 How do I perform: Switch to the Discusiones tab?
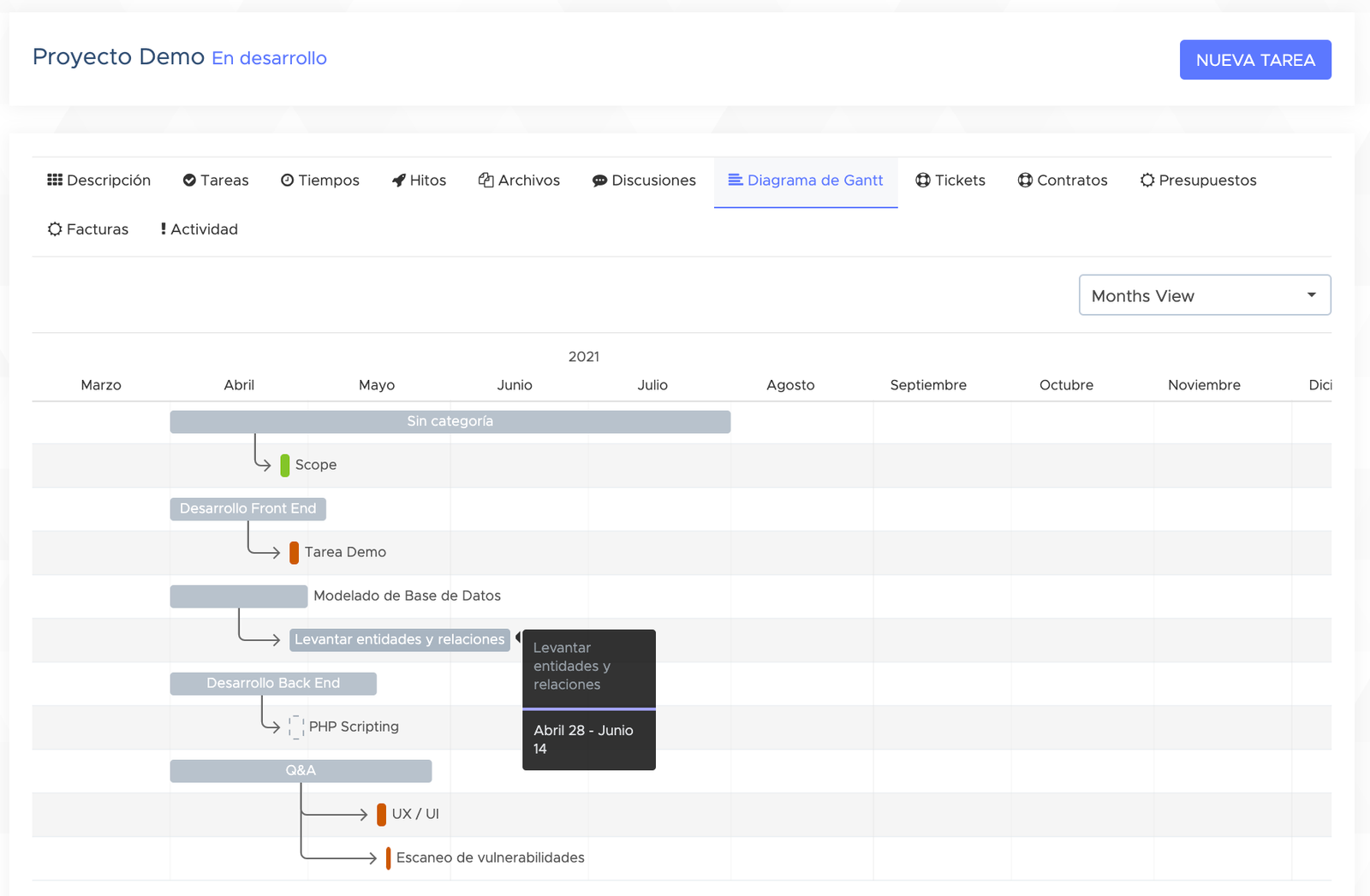pyautogui.click(x=644, y=181)
